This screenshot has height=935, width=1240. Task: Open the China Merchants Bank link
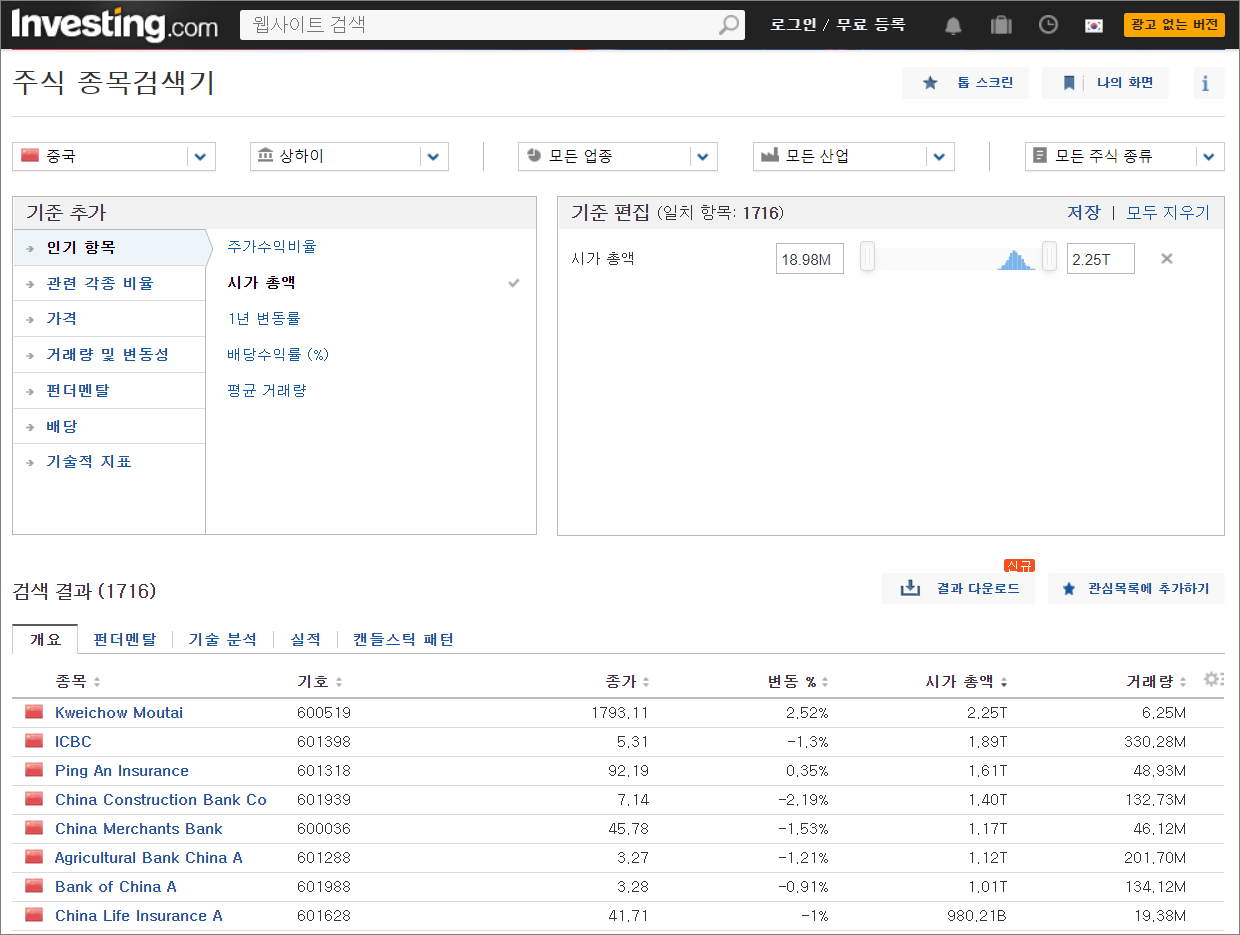coord(139,828)
